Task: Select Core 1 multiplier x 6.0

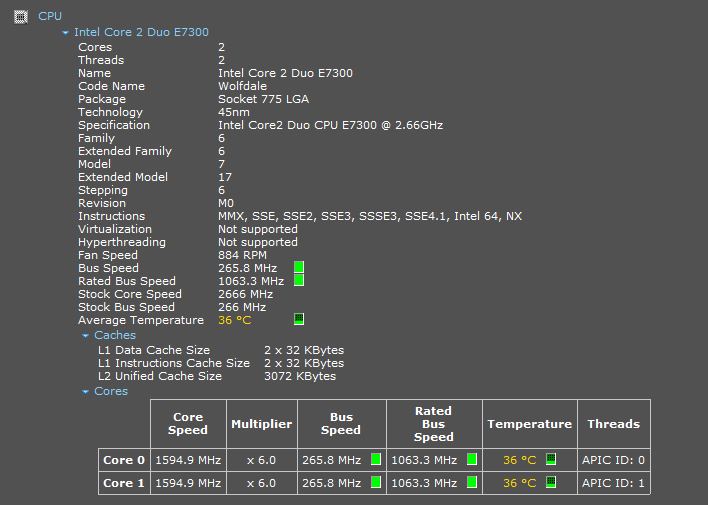Action: pyautogui.click(x=262, y=483)
